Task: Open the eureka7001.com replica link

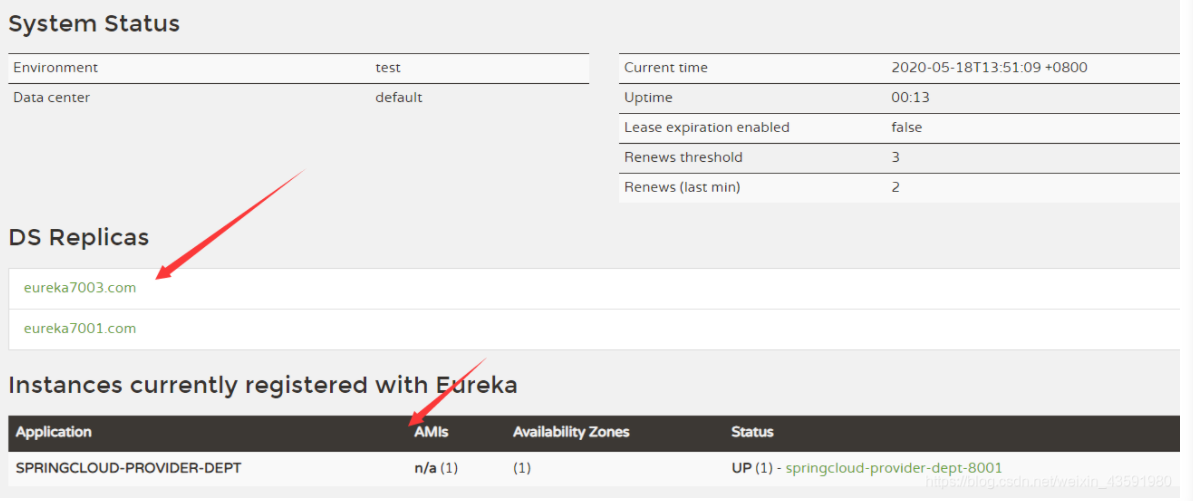Action: pyautogui.click(x=80, y=328)
